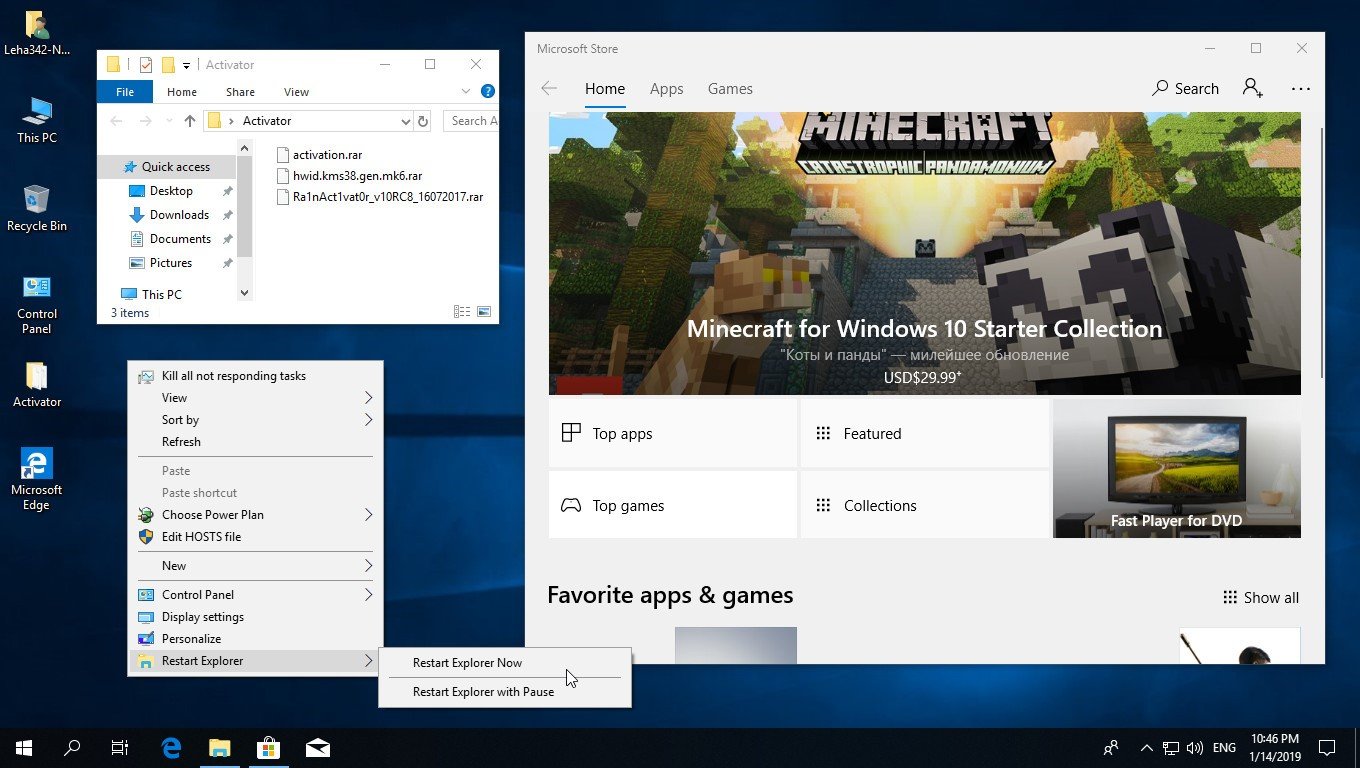
Task: Click Properties icon in Explorer title bar
Action: pos(145,65)
